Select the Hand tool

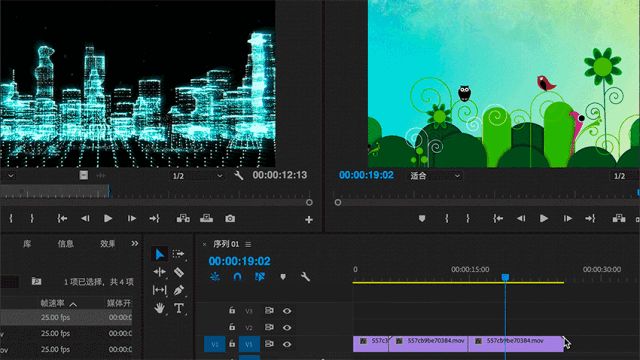pyautogui.click(x=160, y=308)
